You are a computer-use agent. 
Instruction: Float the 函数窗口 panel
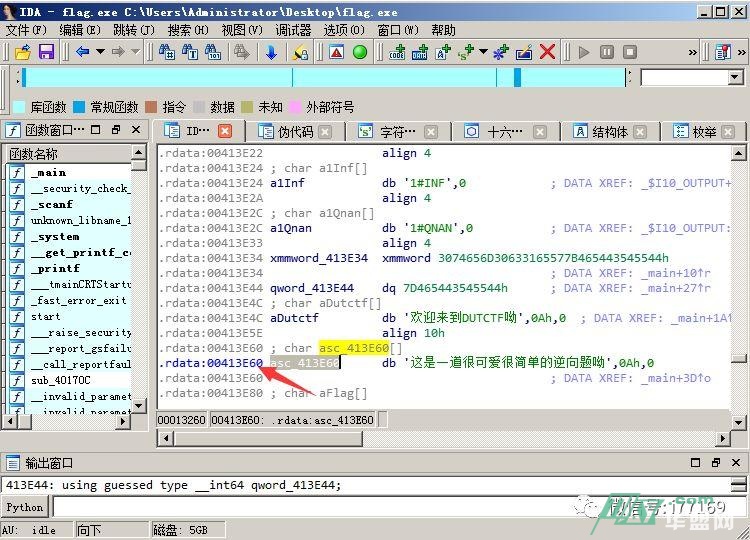pos(116,129)
